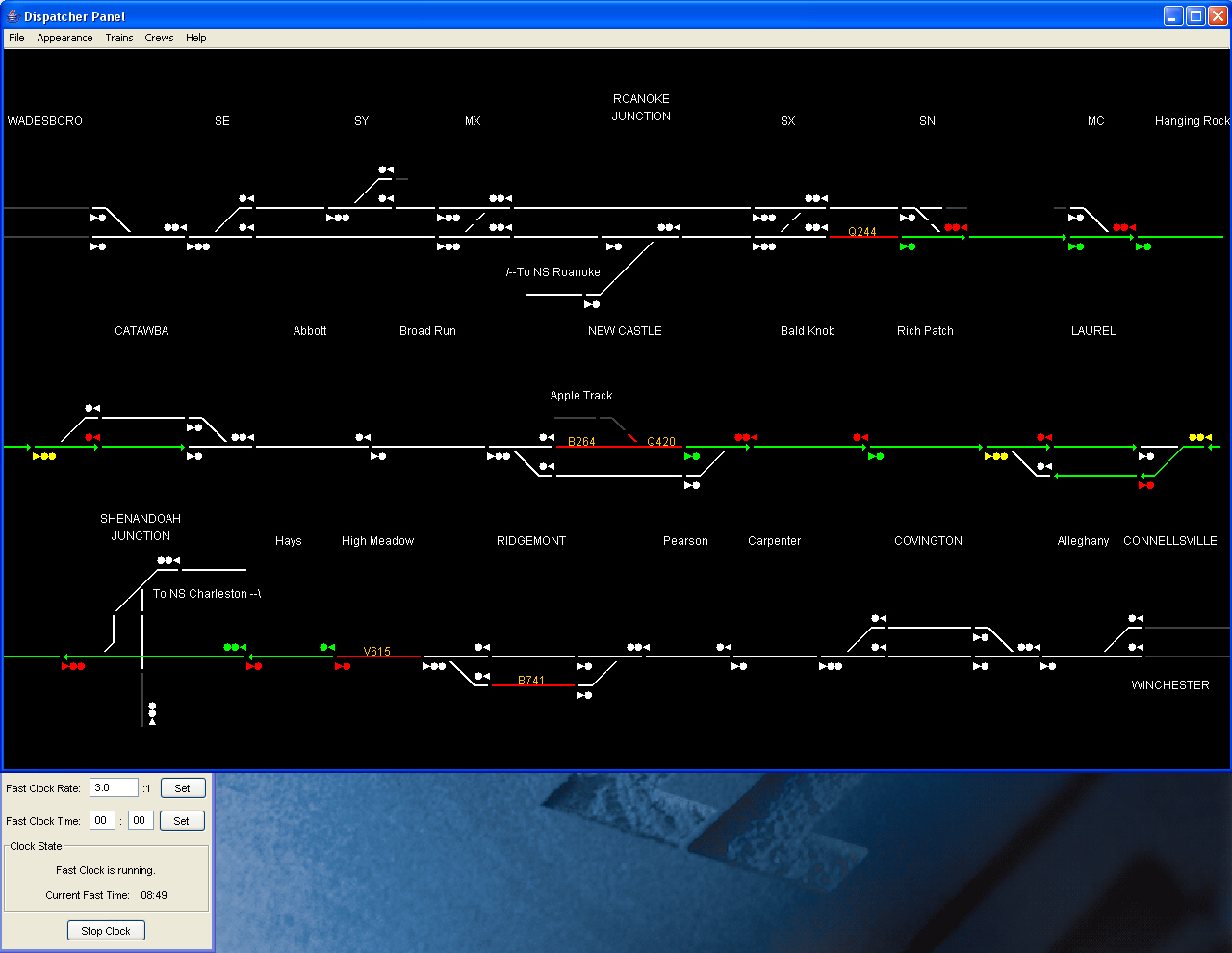Click the RIDGEMONT station label
This screenshot has height=953, width=1232.
point(531,541)
